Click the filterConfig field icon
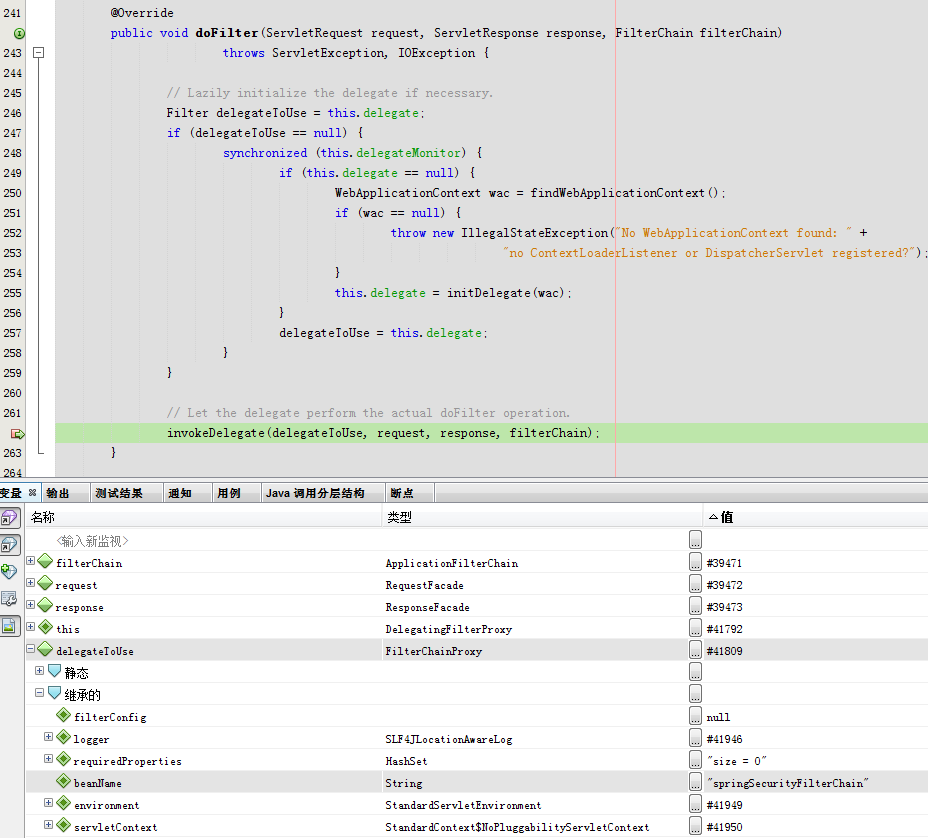 pyautogui.click(x=63, y=715)
